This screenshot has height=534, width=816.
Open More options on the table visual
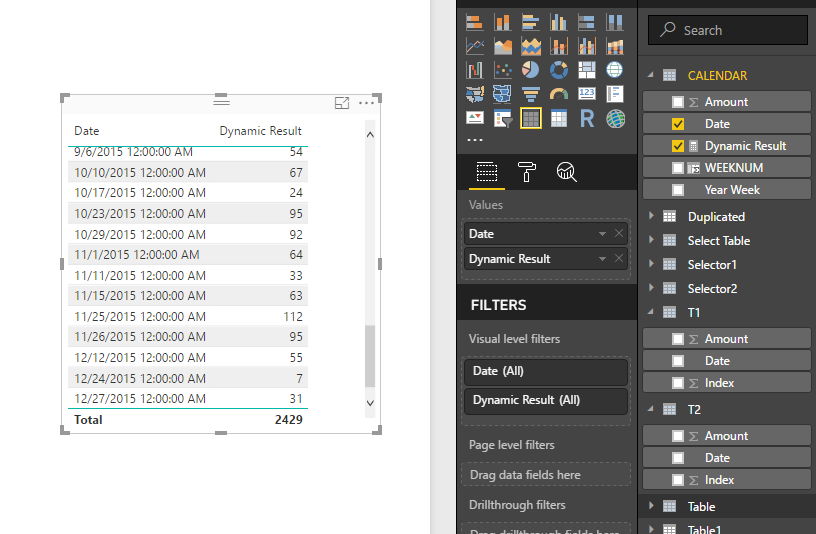(x=366, y=103)
